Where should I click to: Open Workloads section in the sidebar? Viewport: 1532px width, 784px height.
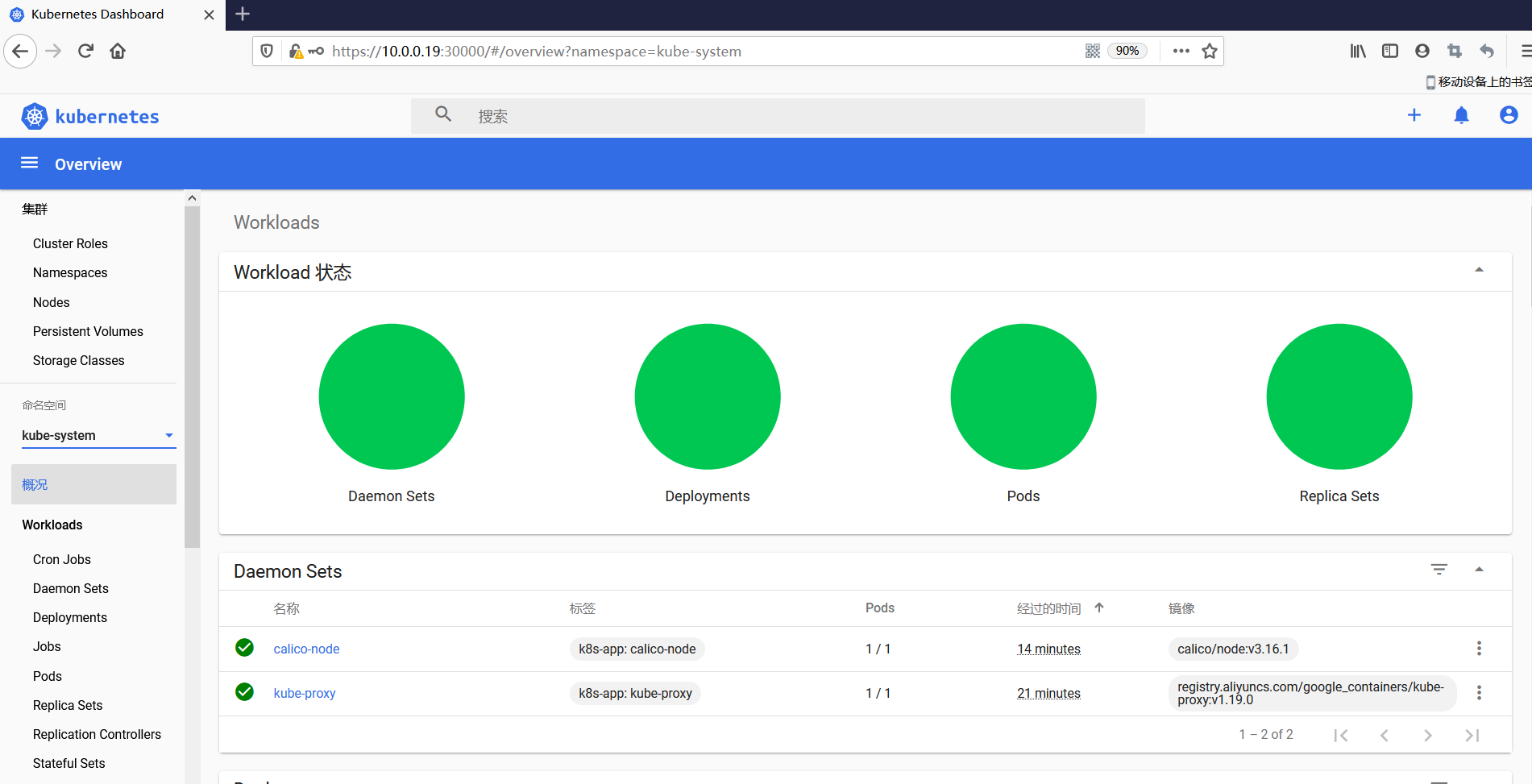tap(52, 525)
